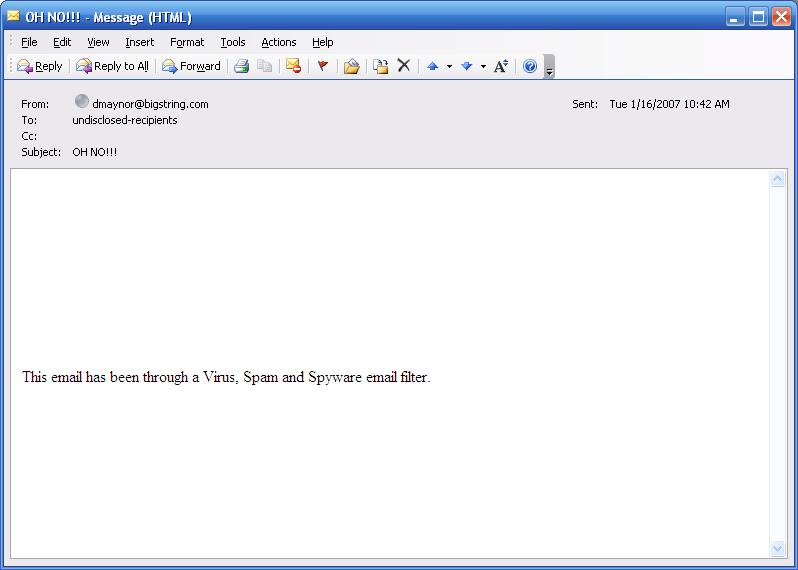
Task: Open the Actions menu
Action: pos(278,42)
